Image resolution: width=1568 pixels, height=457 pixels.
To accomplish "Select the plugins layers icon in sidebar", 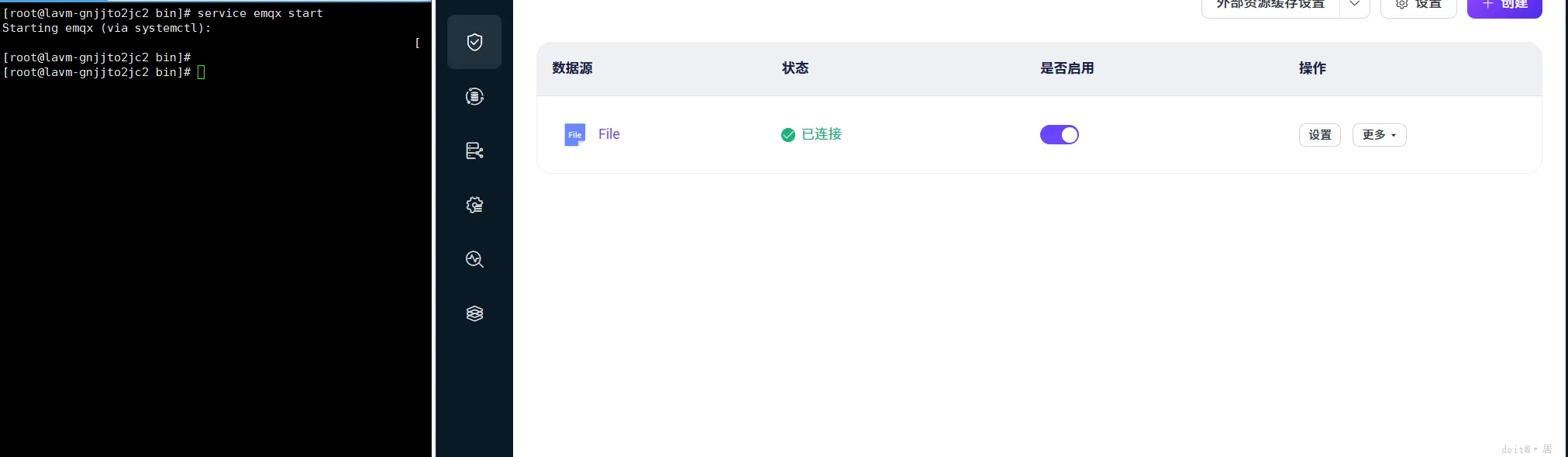I will [474, 313].
